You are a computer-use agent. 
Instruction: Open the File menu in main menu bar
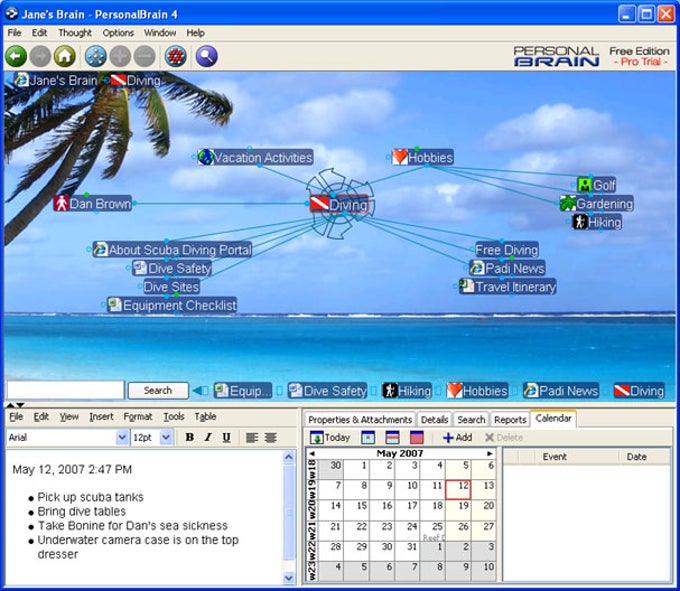14,33
